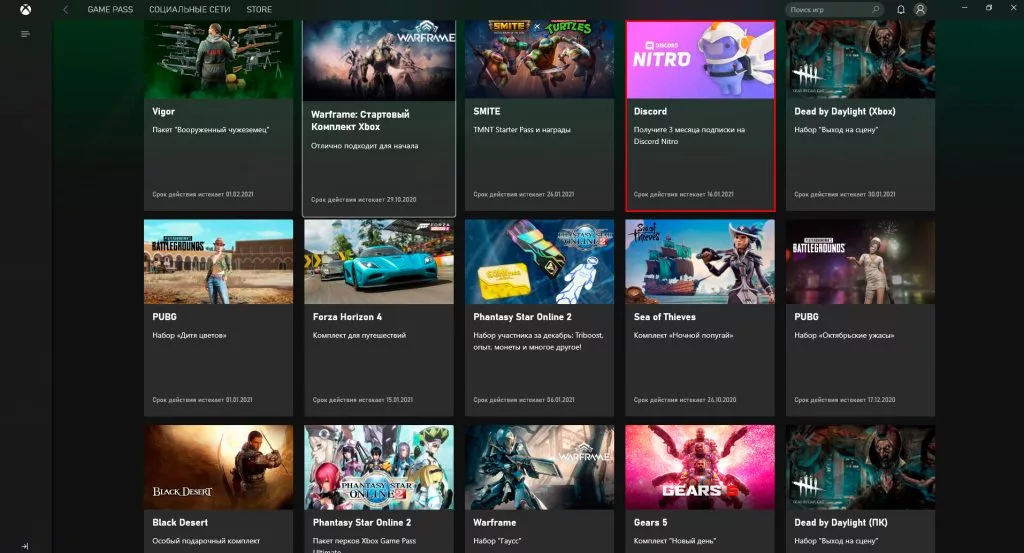This screenshot has width=1024, height=553.
Task: Expand the sidebar with the bottom-left arrow icon
Action: point(25,546)
